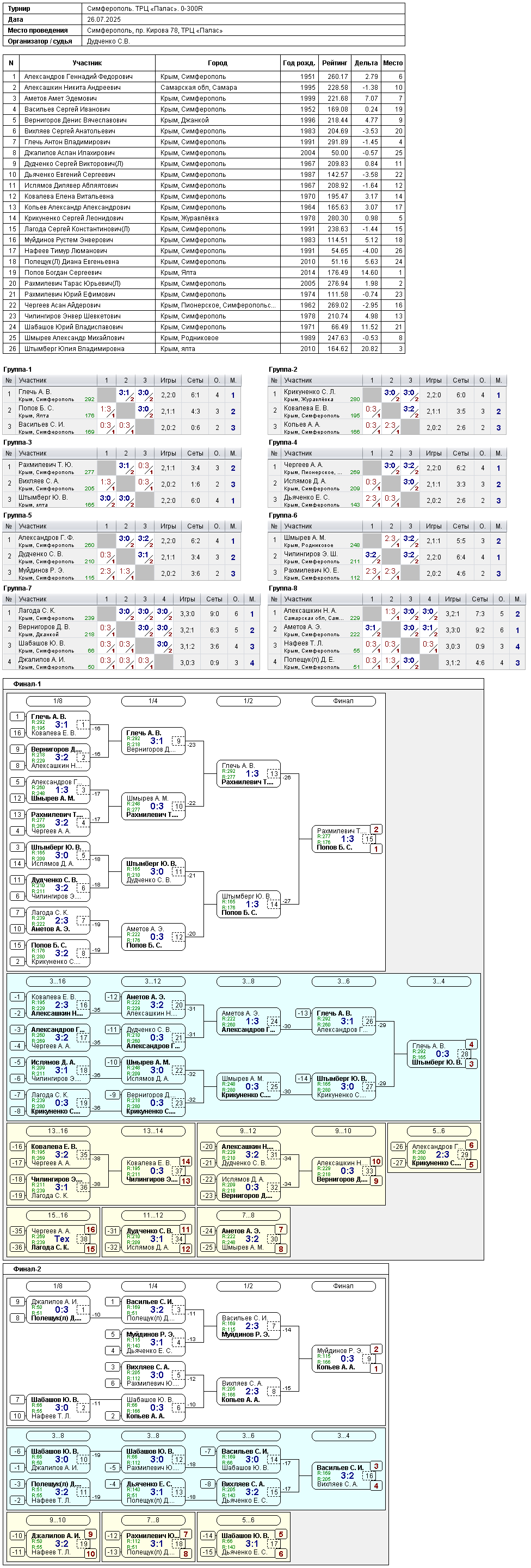531x1568 pixels.
Task: Click the Год рожд. column header
Action: click(299, 63)
